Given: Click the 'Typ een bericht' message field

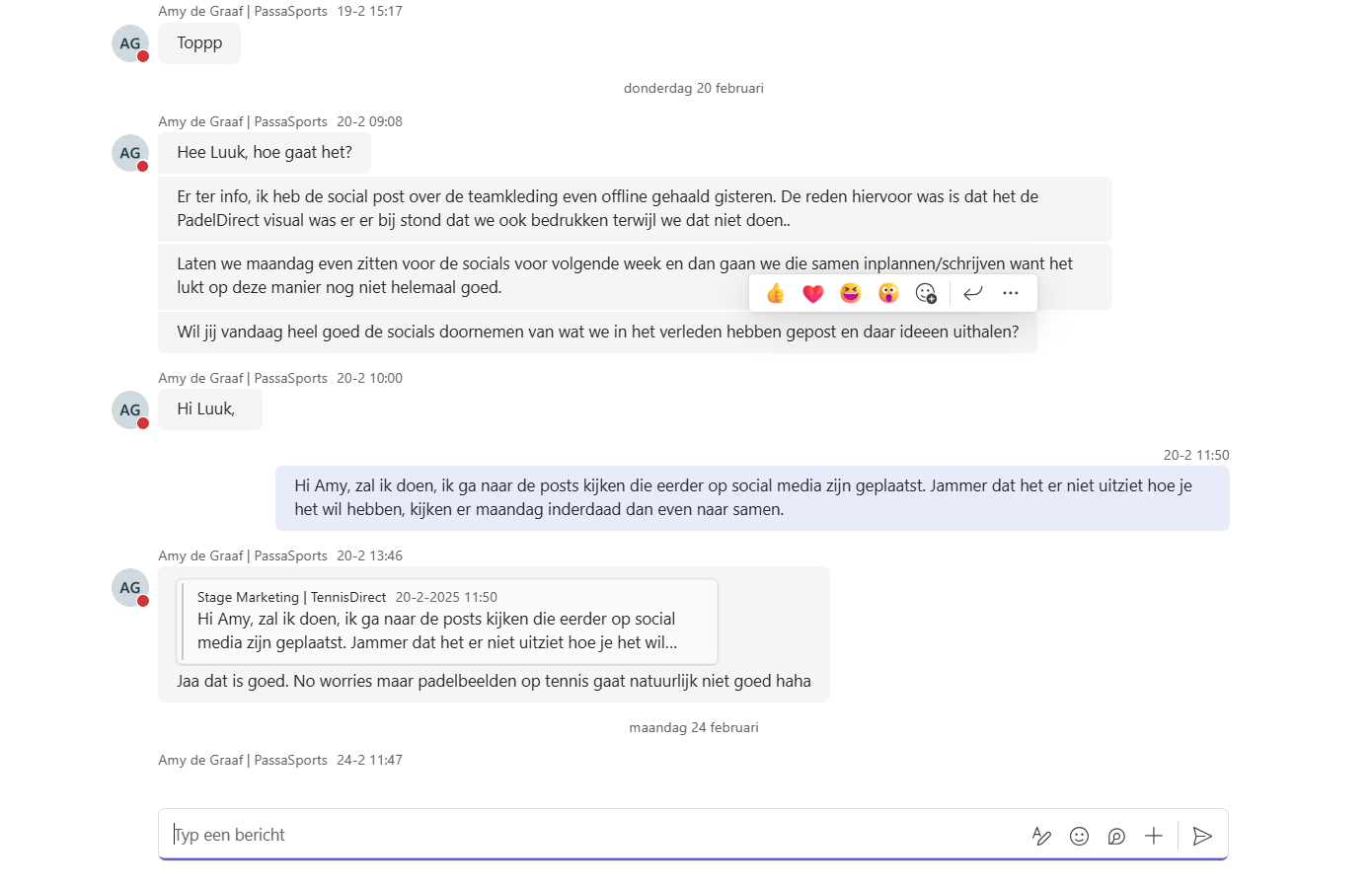Looking at the screenshot, I should (592, 835).
